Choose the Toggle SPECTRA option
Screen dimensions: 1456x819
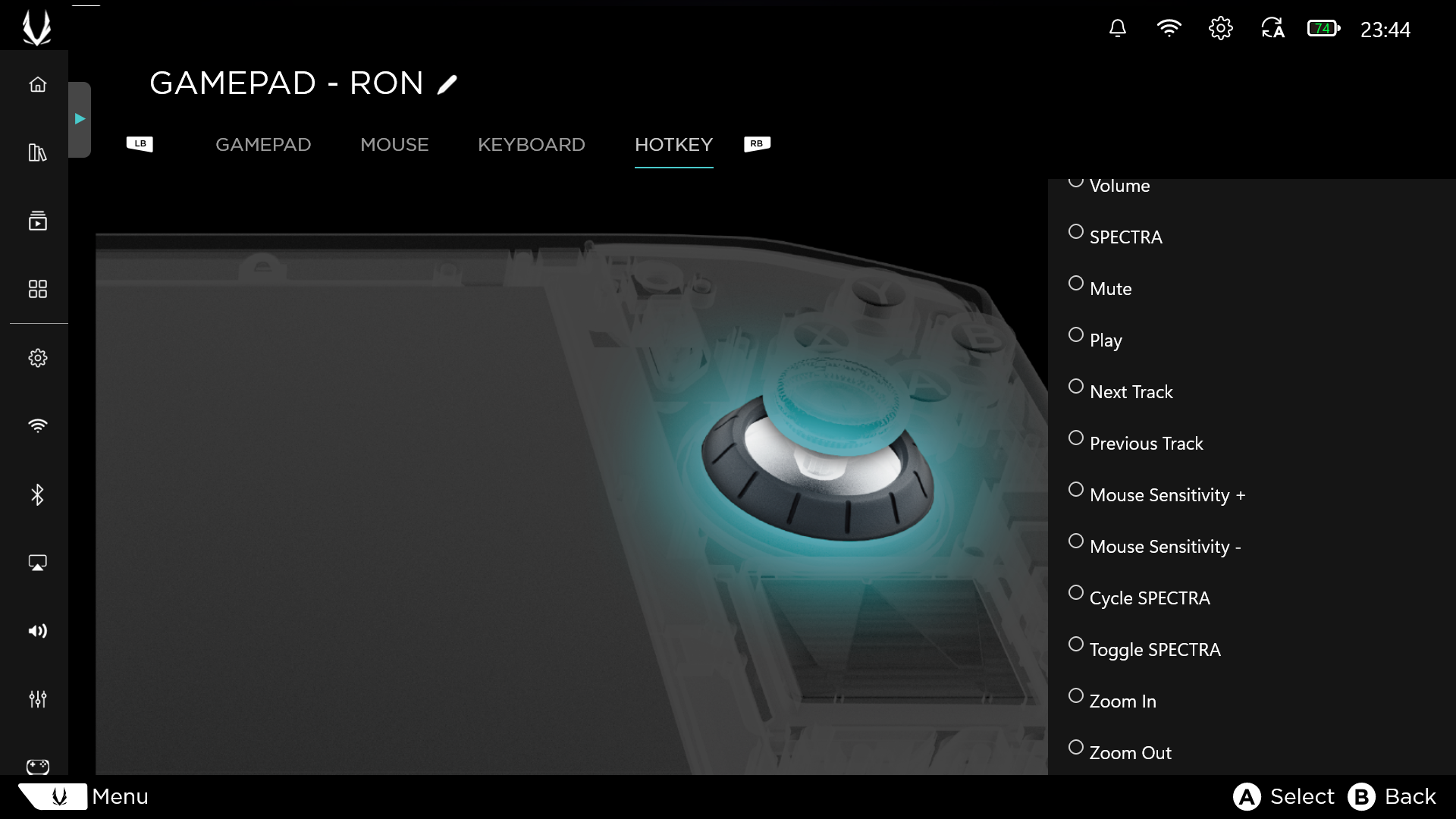(x=1144, y=649)
